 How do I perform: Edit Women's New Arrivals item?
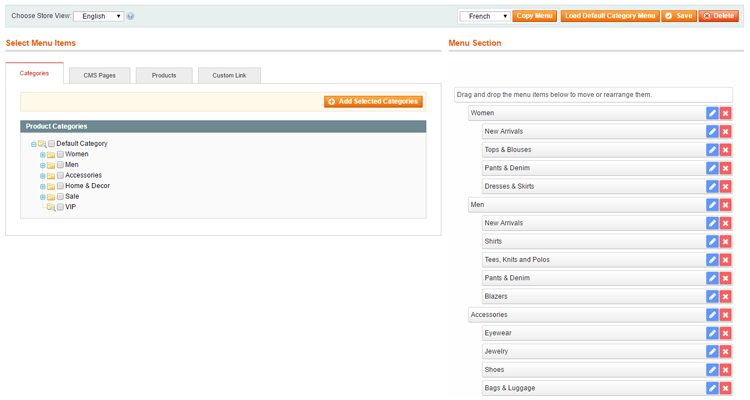(712, 132)
